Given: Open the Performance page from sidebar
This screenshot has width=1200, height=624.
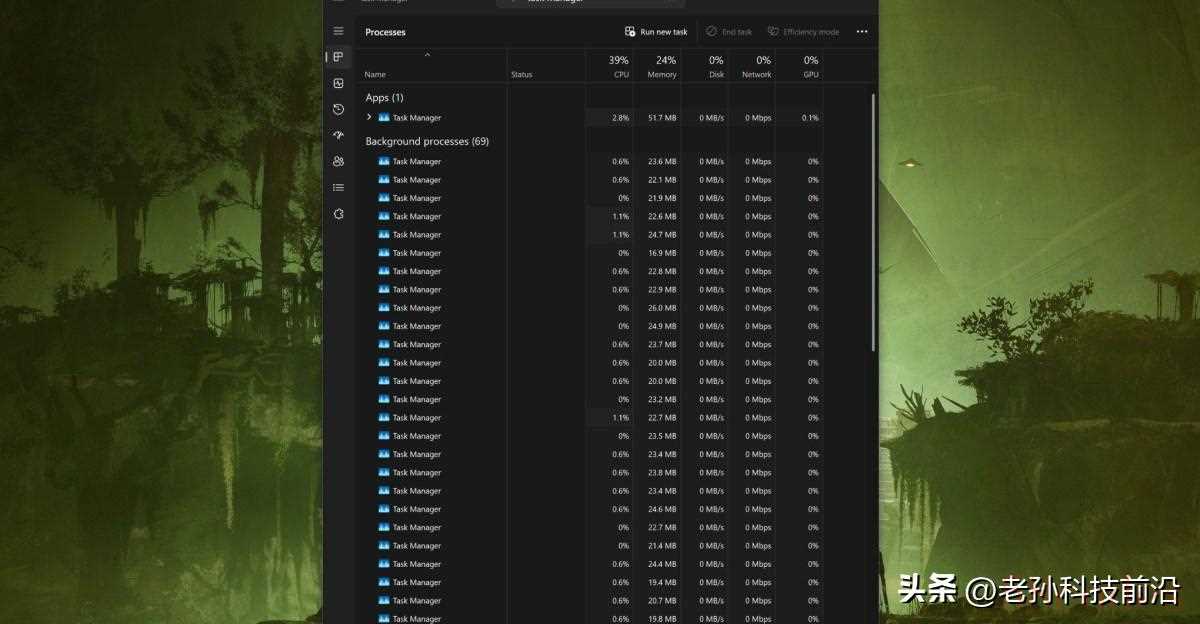Looking at the screenshot, I should [338, 83].
